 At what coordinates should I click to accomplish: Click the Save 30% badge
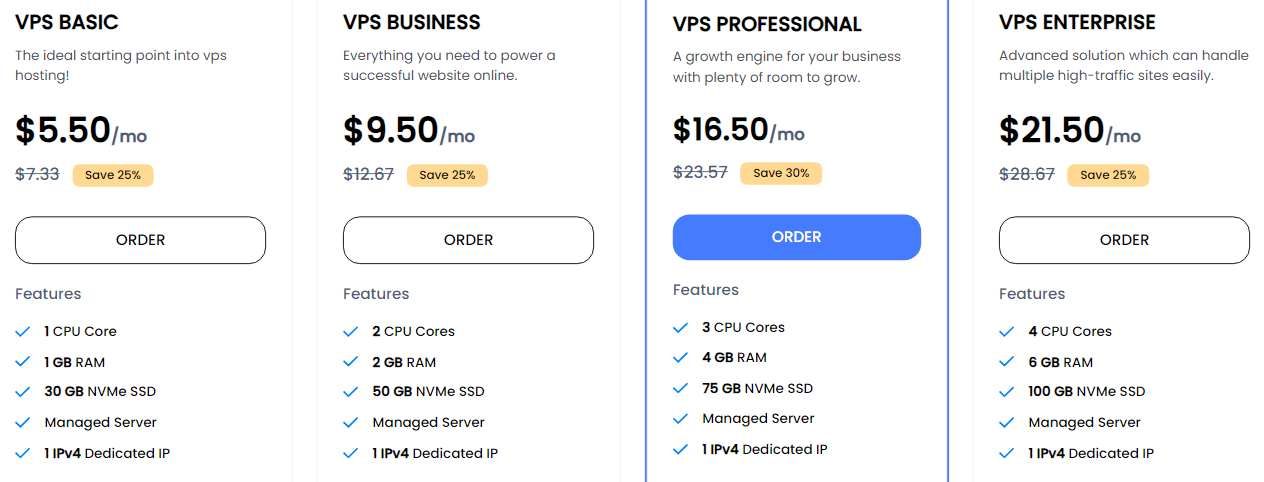[781, 173]
